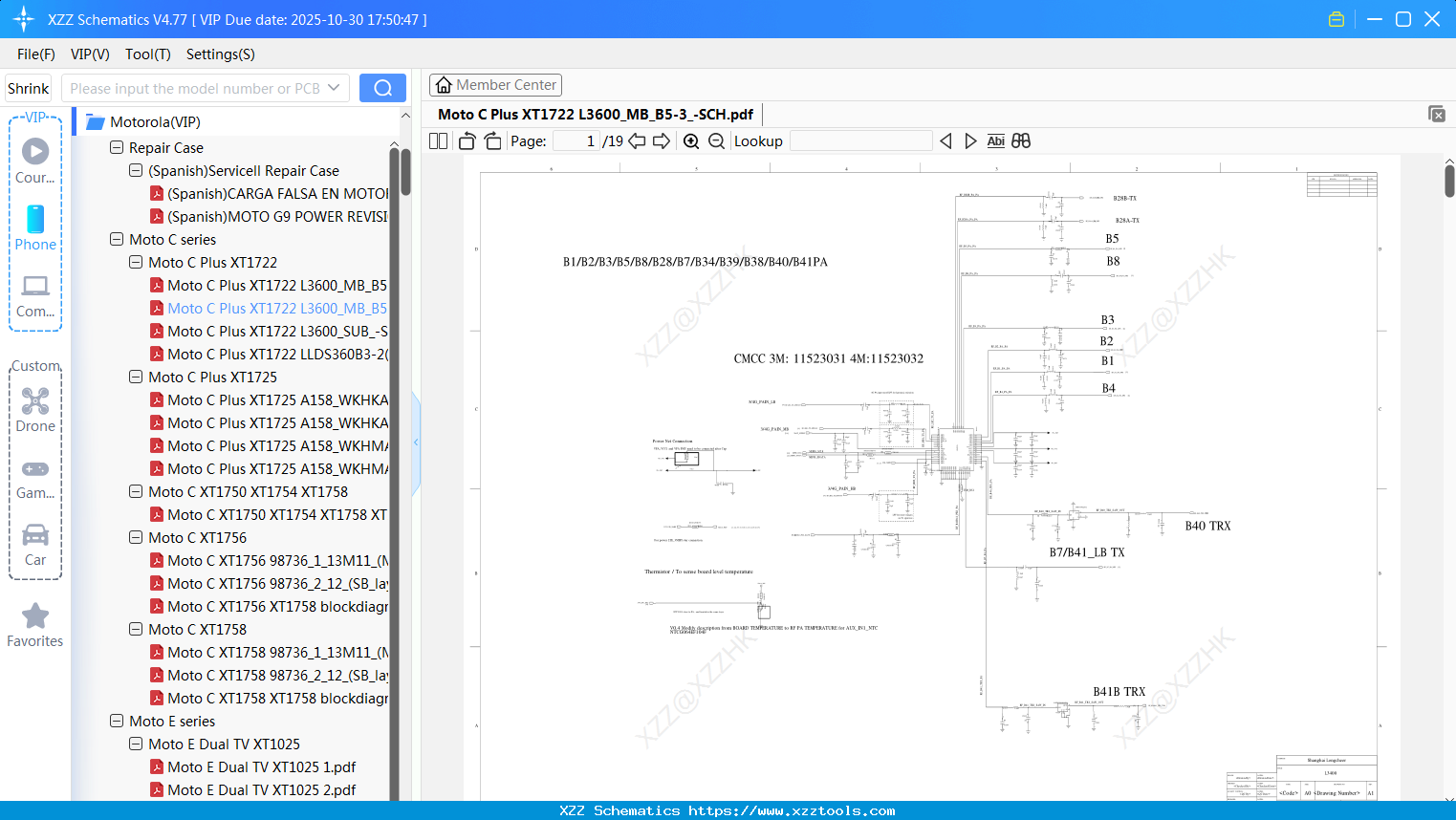
Task: Zoom in on the schematic
Action: click(691, 141)
